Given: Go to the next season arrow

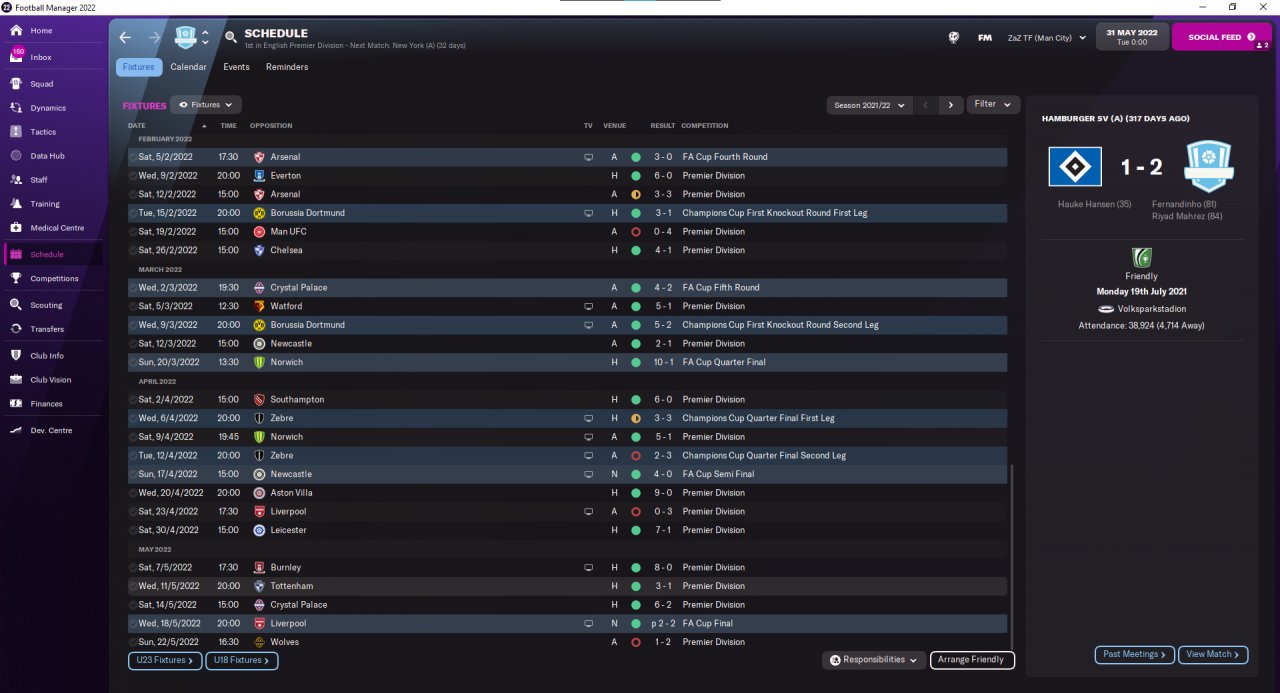Looking at the screenshot, I should click(x=951, y=105).
